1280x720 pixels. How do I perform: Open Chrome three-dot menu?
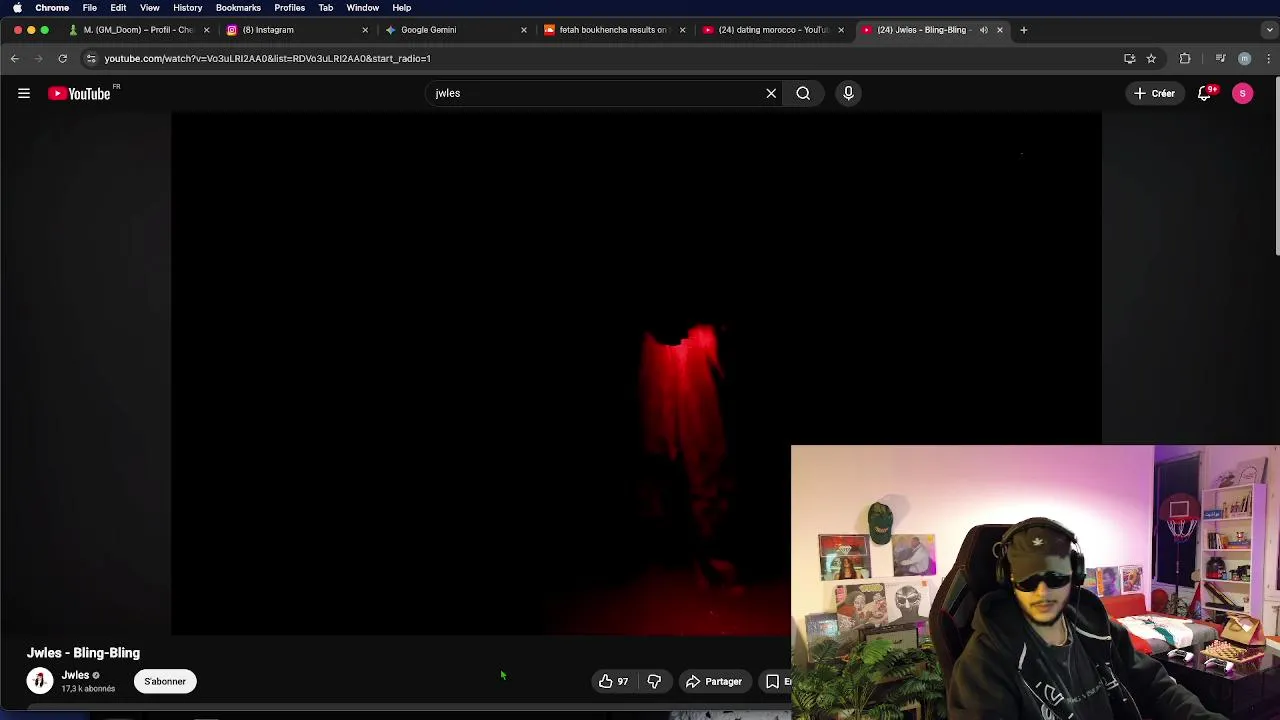coord(1268,58)
